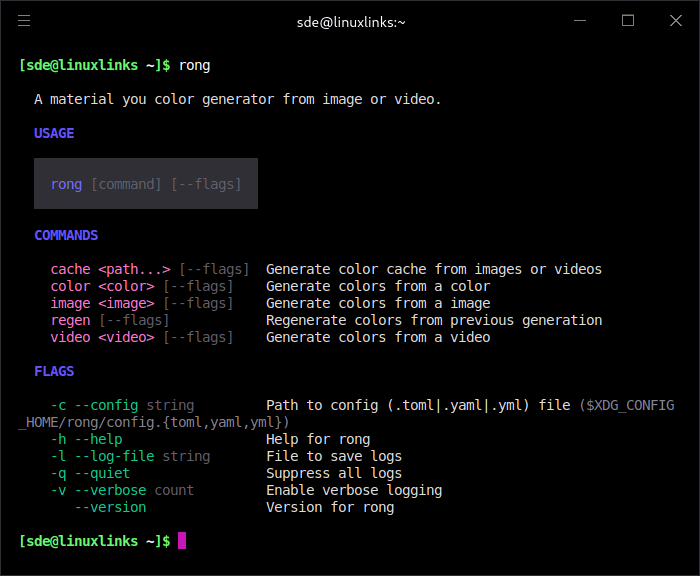Viewport: 700px width, 576px height.
Task: Click the '--version' flag text
Action: pos(110,507)
